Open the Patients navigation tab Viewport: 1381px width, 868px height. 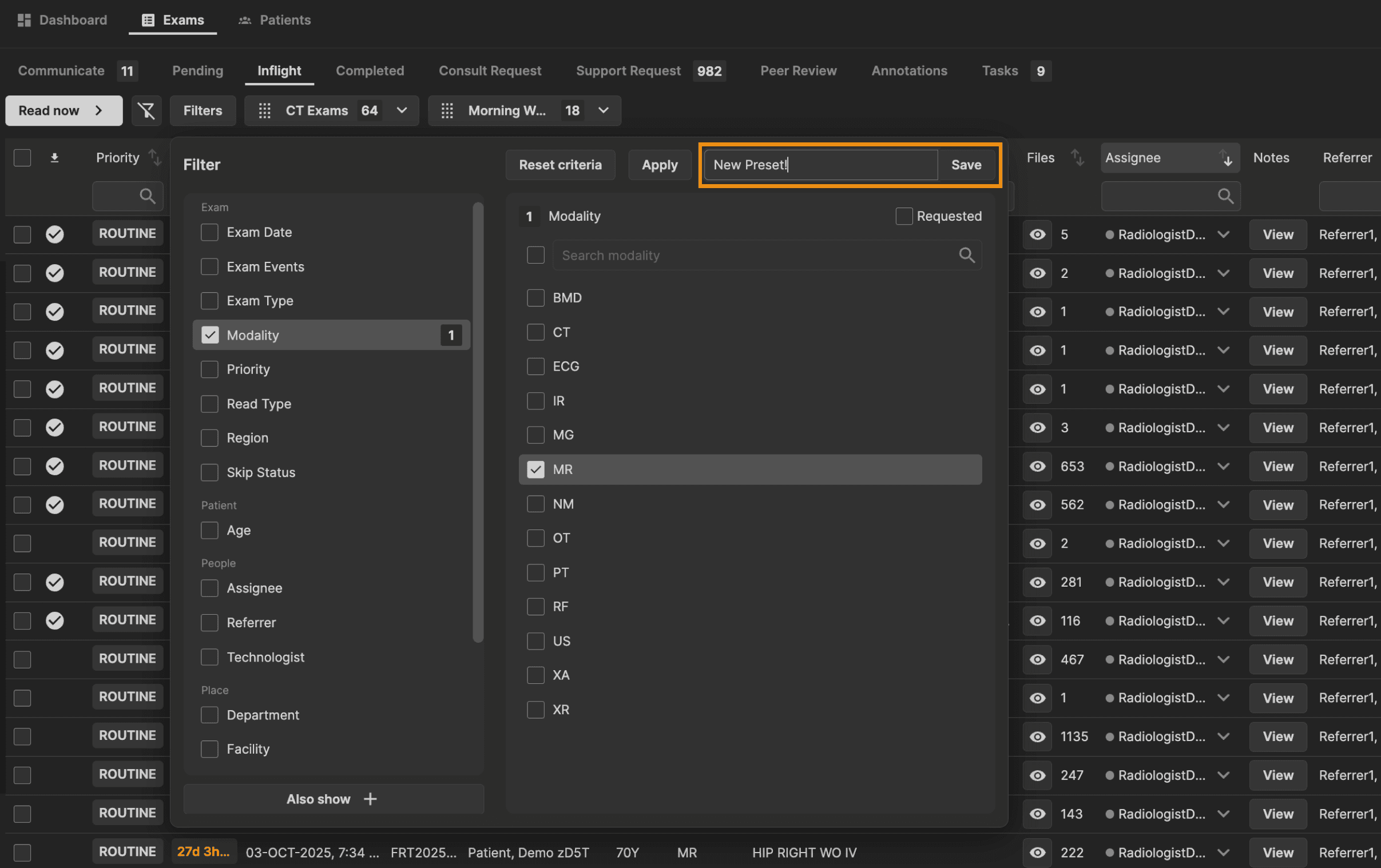[x=275, y=20]
